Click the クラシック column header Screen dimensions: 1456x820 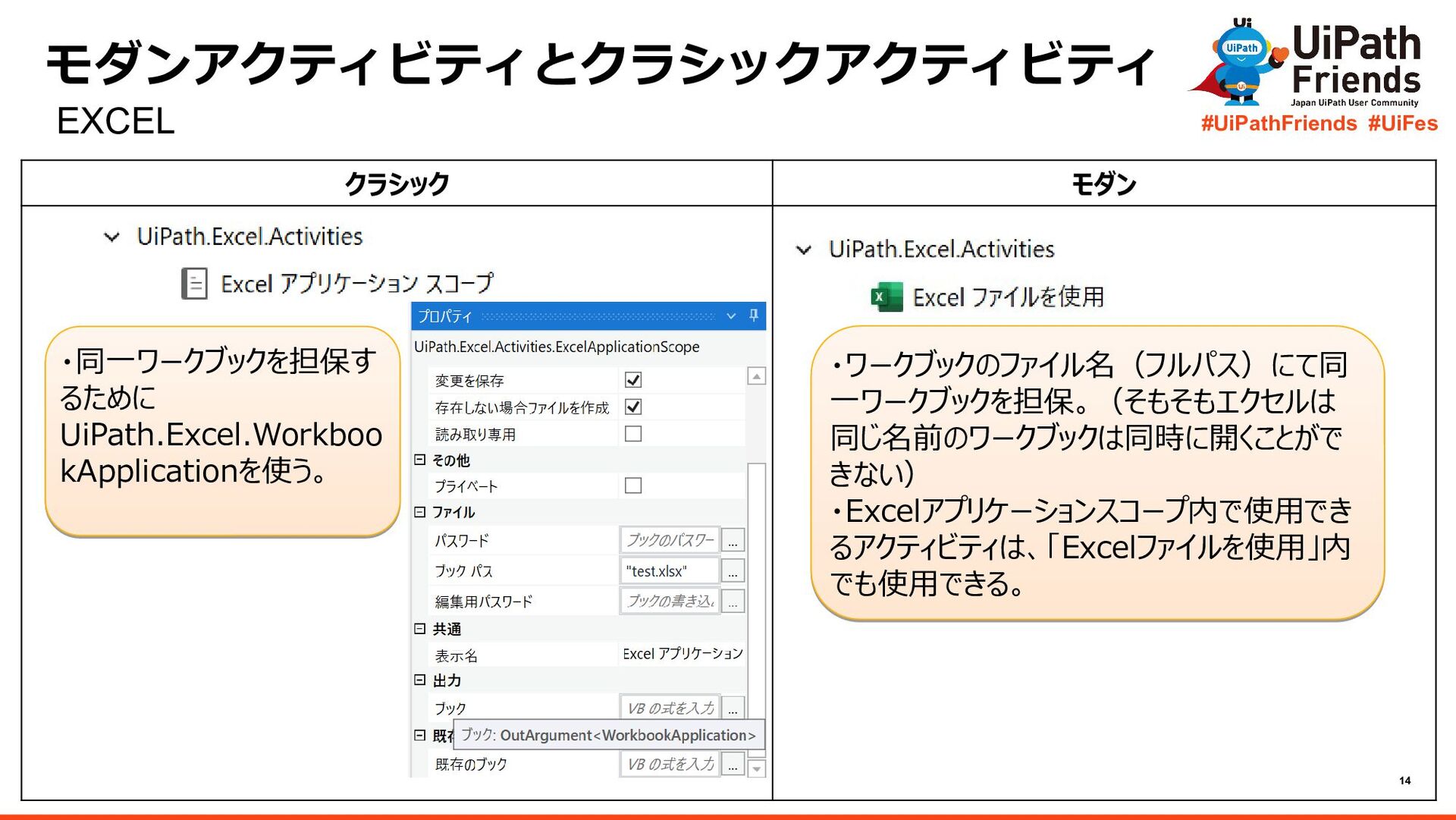(x=397, y=184)
